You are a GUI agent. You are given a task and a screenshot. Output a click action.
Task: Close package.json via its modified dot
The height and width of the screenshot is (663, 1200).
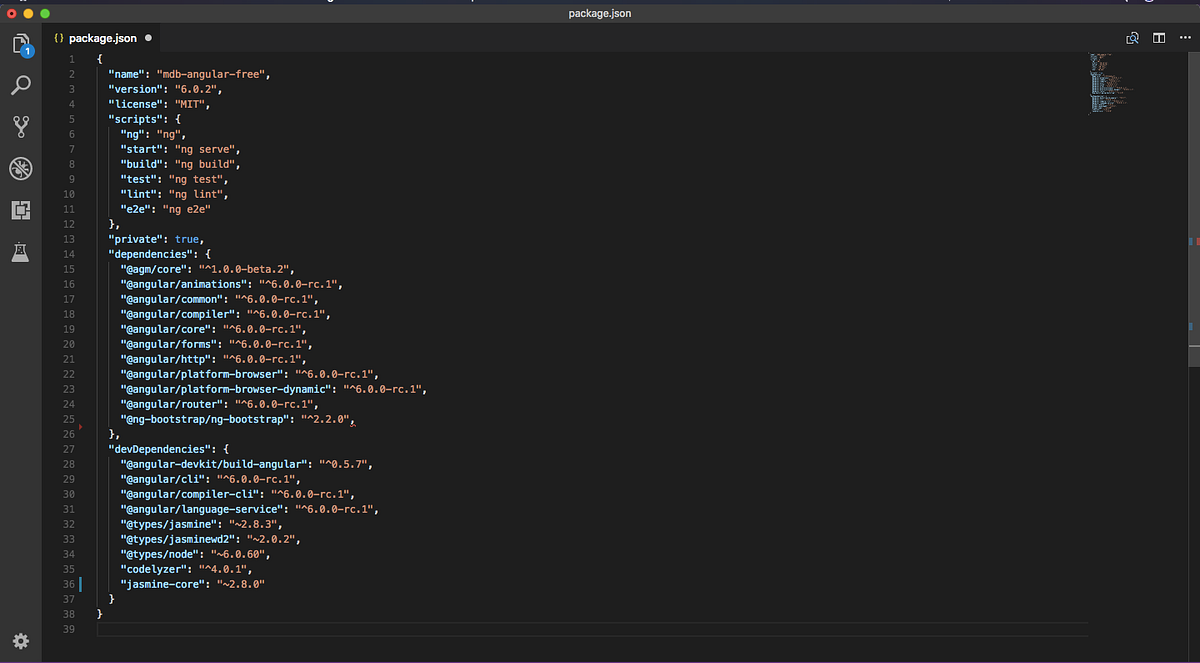(x=146, y=37)
